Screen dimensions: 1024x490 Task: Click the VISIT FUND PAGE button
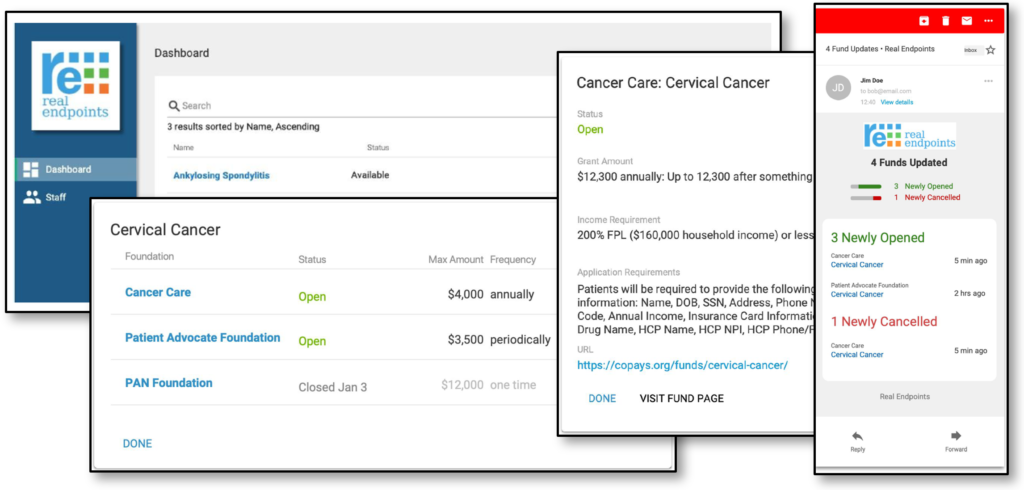point(682,398)
